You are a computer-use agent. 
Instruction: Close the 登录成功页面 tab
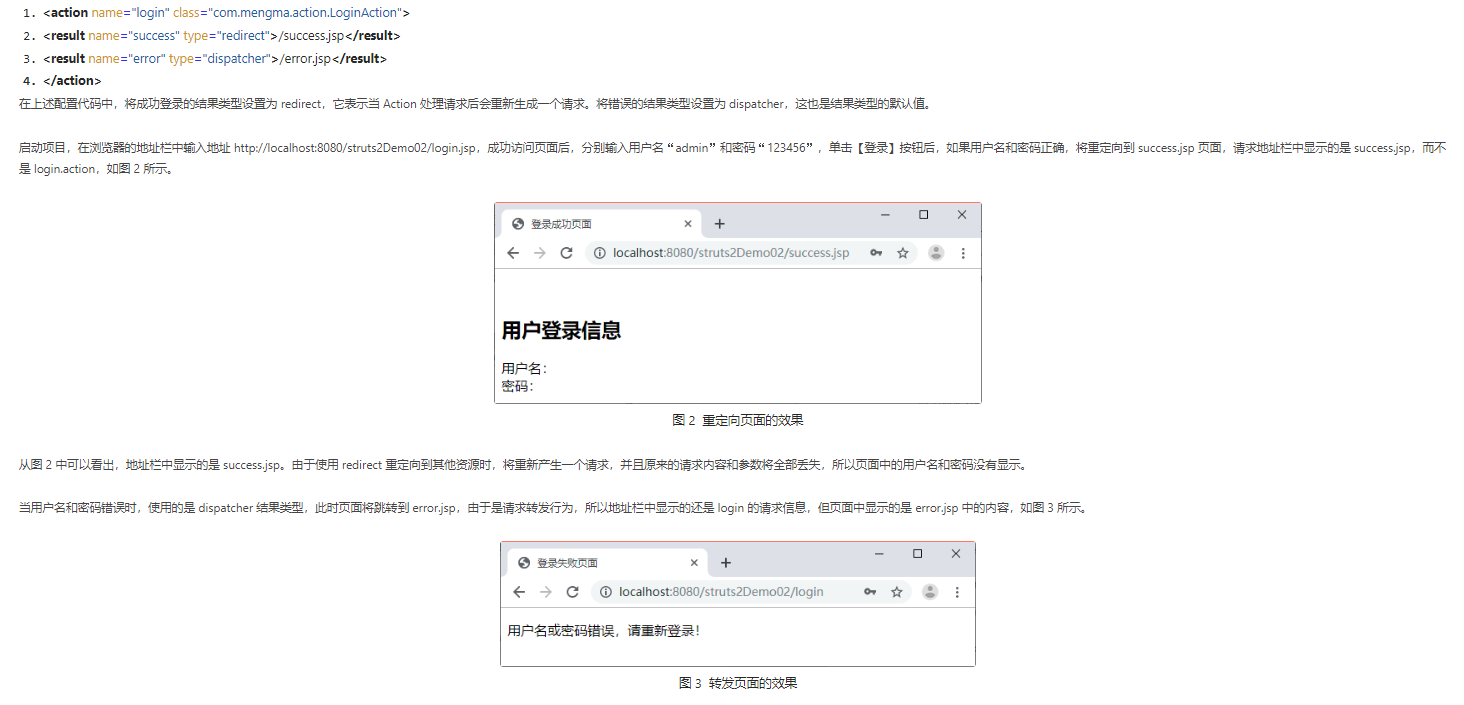point(688,224)
